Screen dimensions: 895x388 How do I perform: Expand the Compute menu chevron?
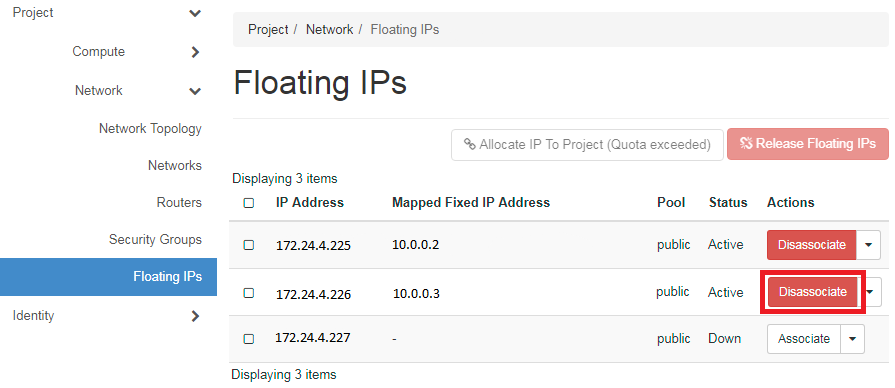tap(195, 52)
